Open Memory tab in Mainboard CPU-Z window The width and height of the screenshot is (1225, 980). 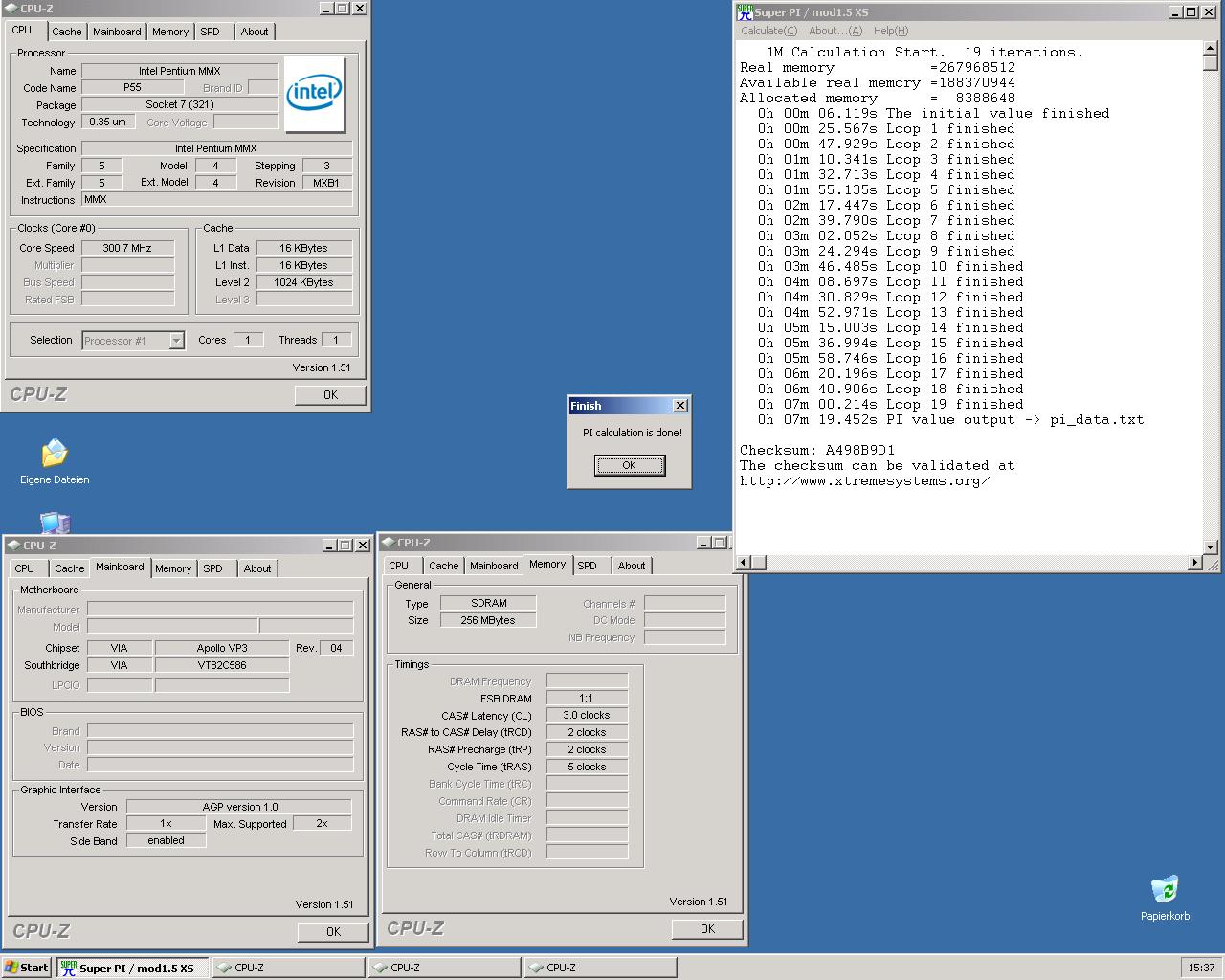(173, 568)
